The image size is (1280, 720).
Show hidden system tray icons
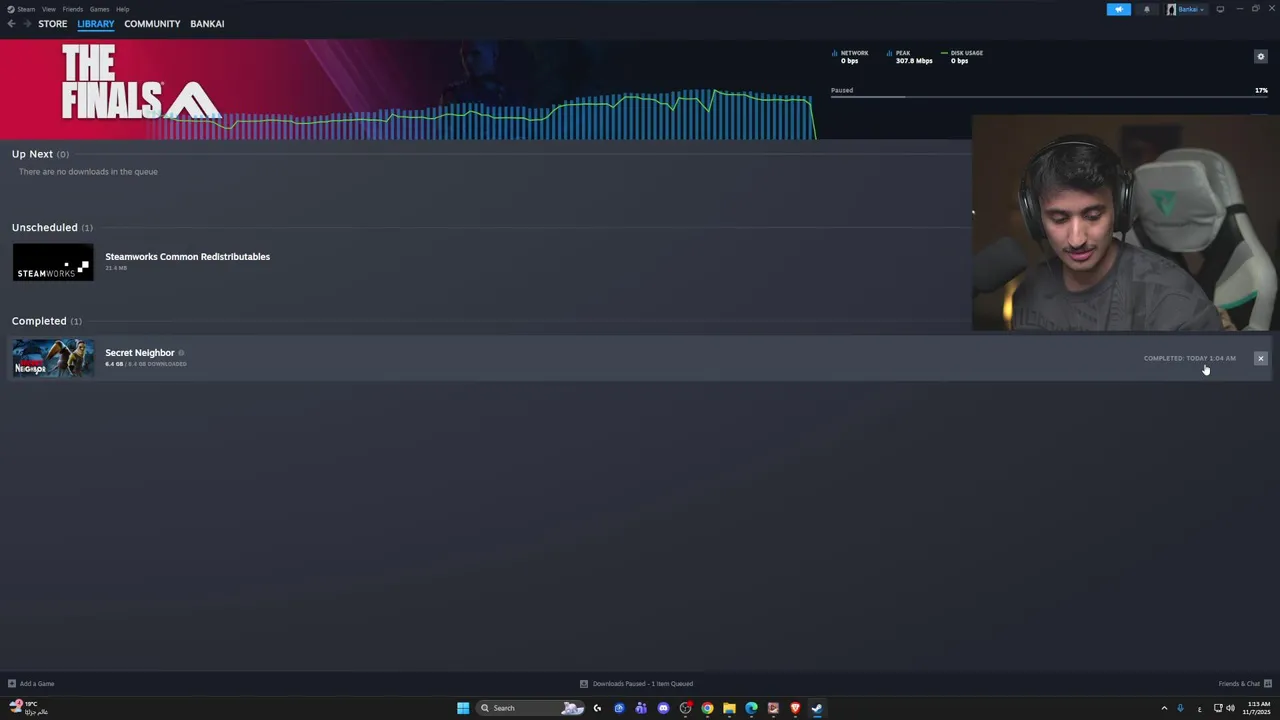click(1164, 708)
